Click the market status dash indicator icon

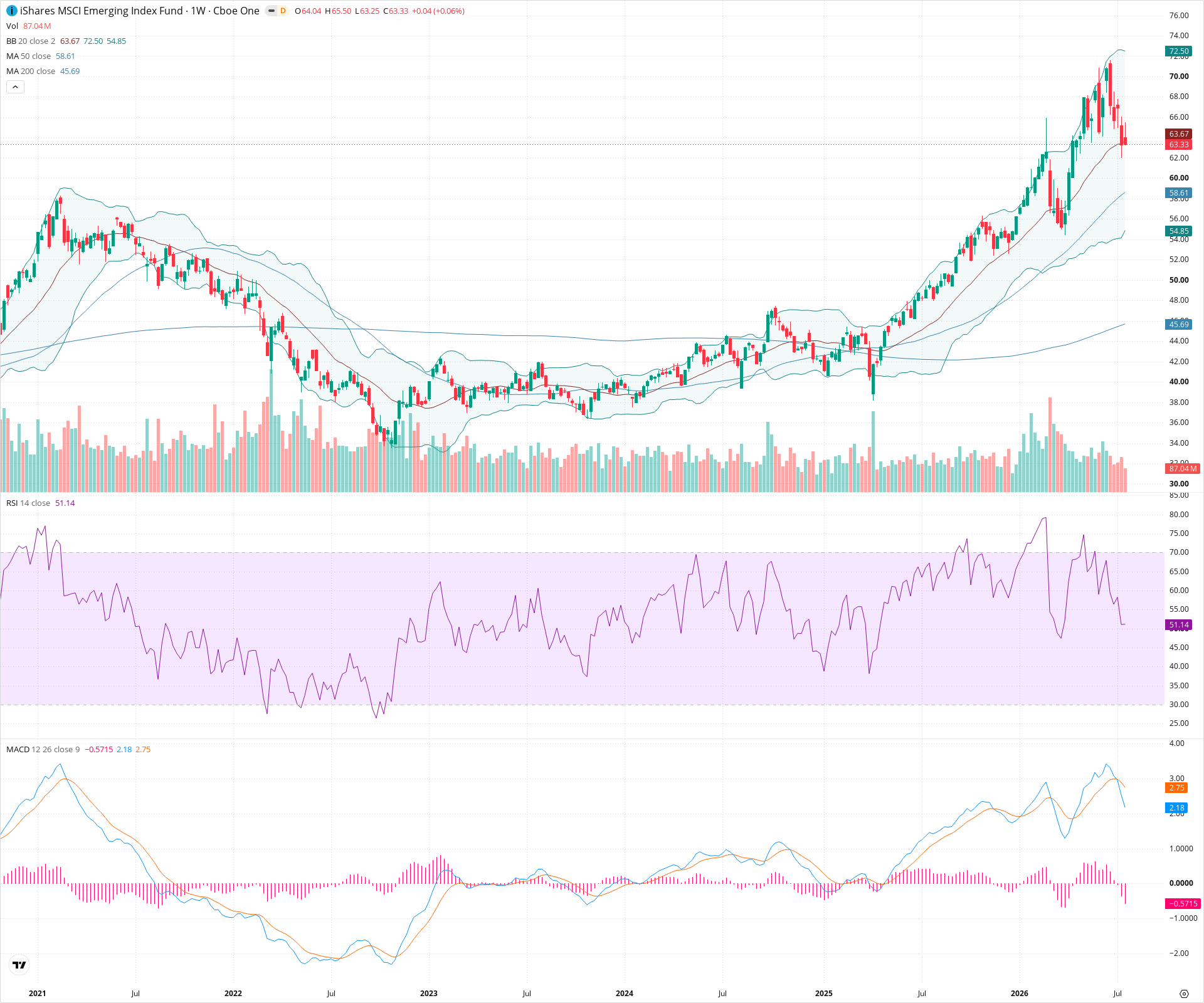271,11
